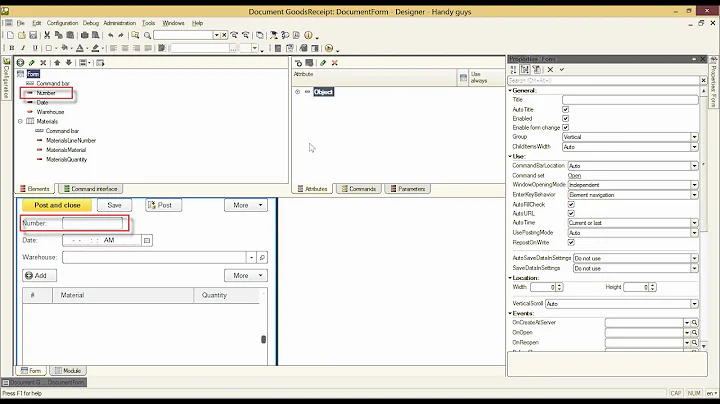Click the red X delete attribute icon
The width and height of the screenshot is (720, 404).
335,63
